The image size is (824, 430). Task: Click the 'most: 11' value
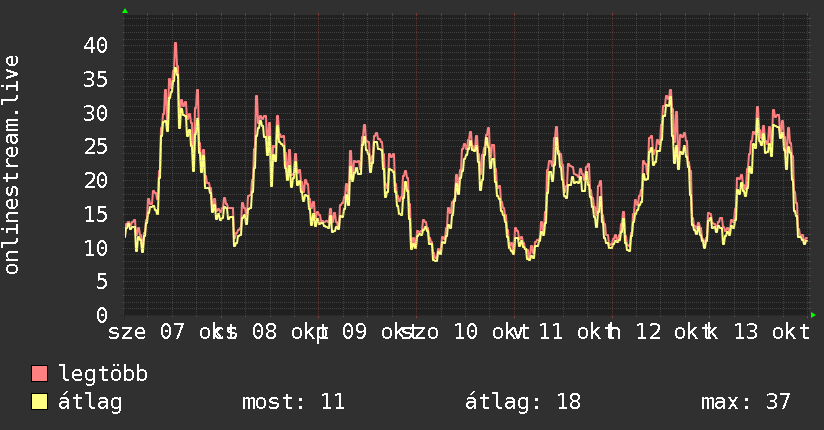(x=293, y=402)
